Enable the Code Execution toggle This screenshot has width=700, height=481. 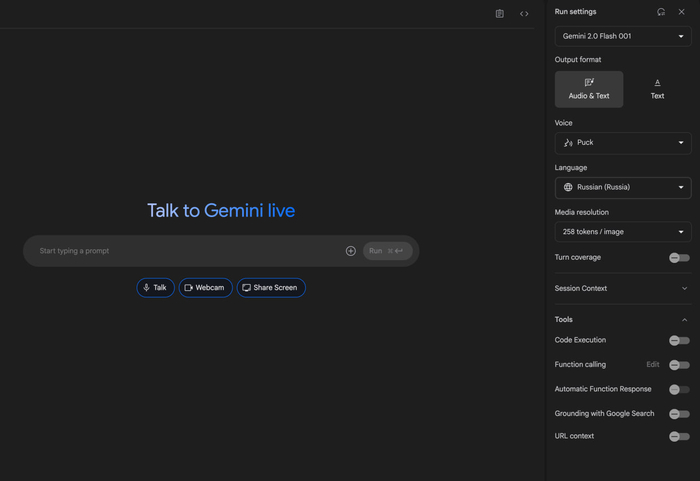[679, 341]
